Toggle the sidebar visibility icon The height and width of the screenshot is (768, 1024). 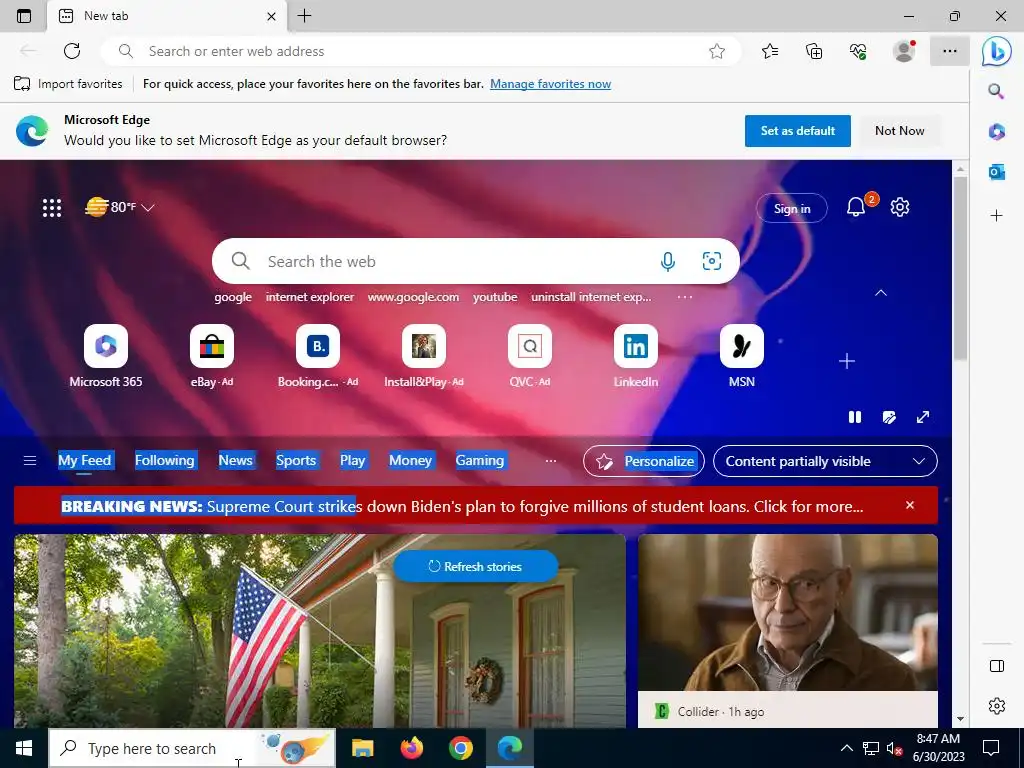tap(997, 666)
